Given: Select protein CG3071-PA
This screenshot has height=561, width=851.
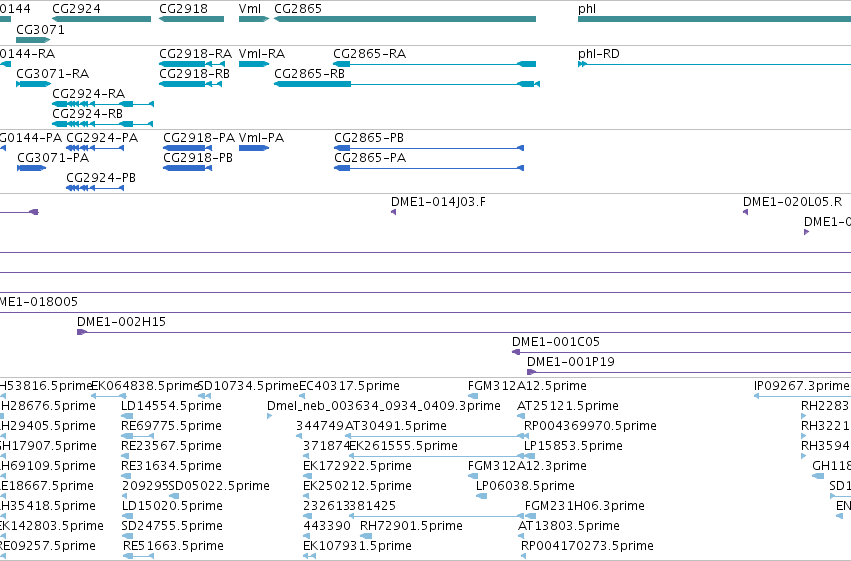Looking at the screenshot, I should click(31, 168).
